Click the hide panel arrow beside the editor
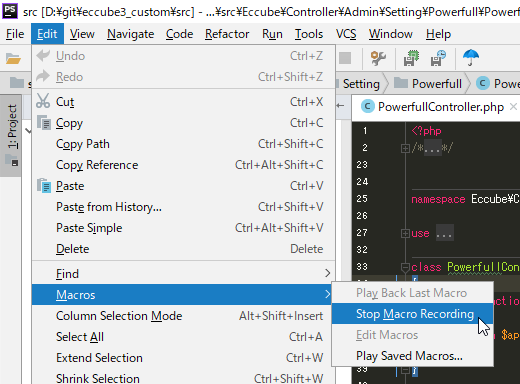520x384 pixels. (x=340, y=106)
